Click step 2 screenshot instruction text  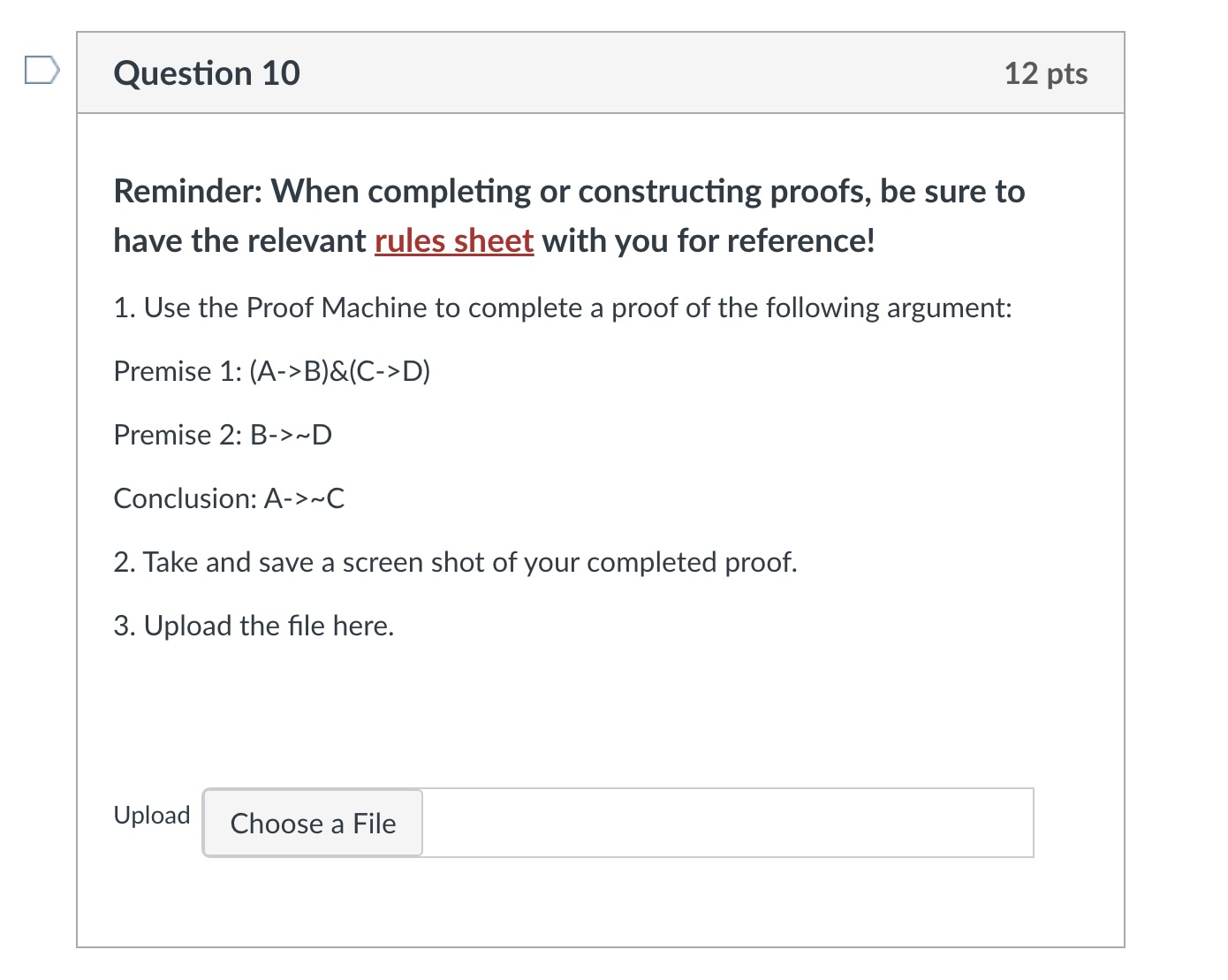pos(455,562)
